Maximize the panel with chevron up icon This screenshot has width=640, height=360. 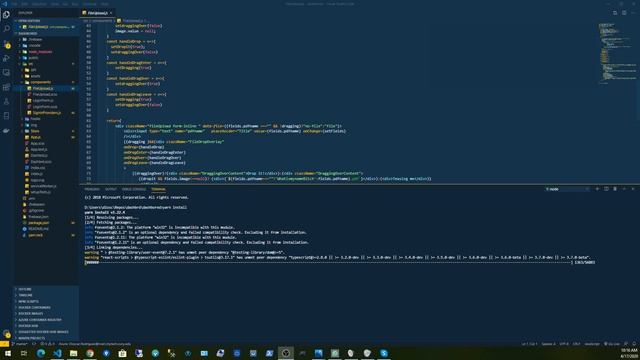[x=624, y=189]
